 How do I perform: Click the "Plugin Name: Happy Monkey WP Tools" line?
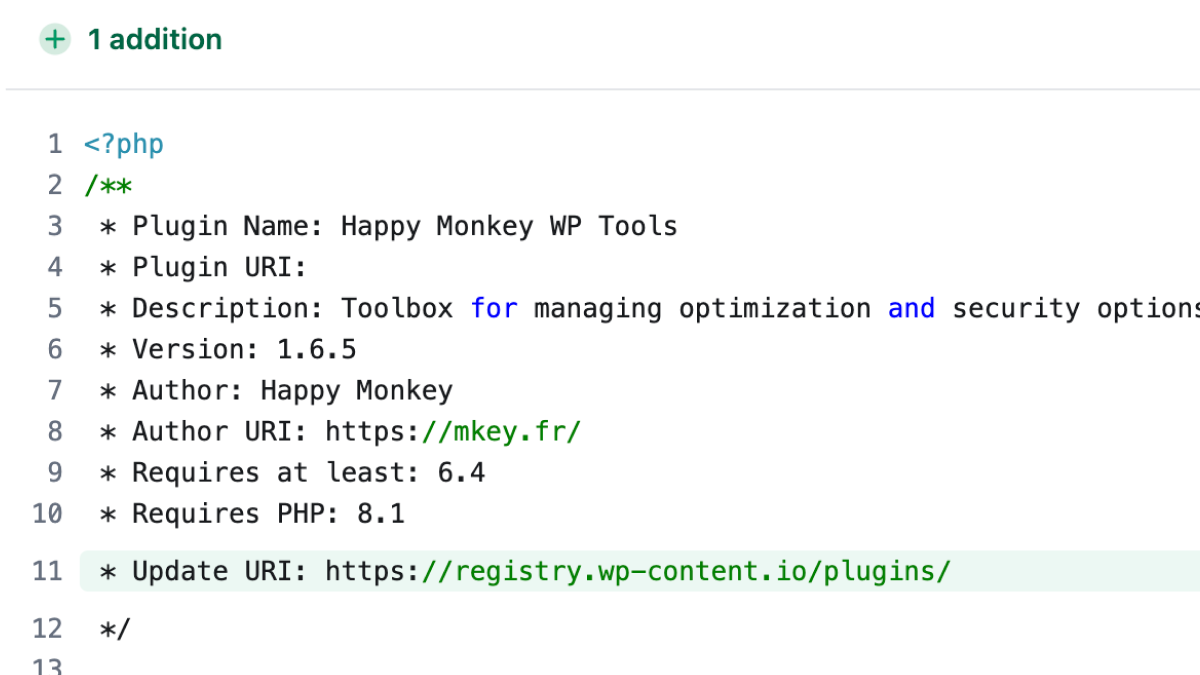(389, 226)
